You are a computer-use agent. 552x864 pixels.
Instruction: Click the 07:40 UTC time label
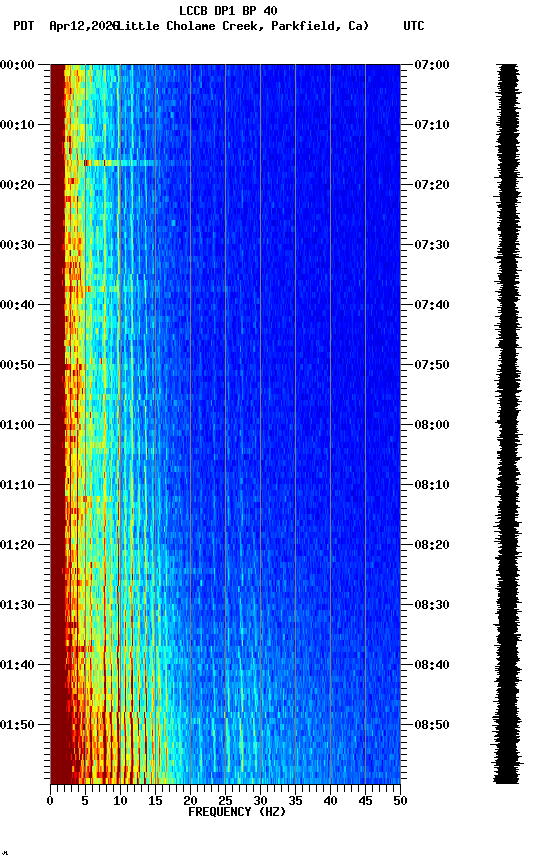[432, 305]
